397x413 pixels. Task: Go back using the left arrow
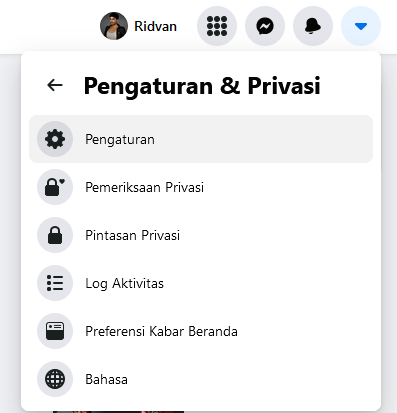pos(55,85)
